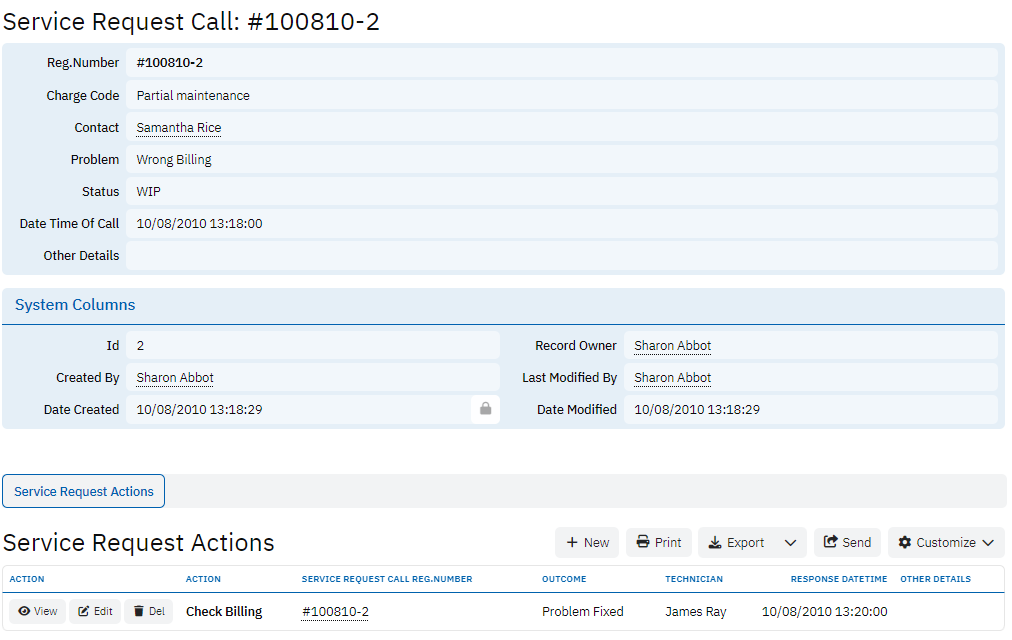Screen dimensions: 1012x640
Task: Collapse the System Columns section header
Action: click(75, 305)
